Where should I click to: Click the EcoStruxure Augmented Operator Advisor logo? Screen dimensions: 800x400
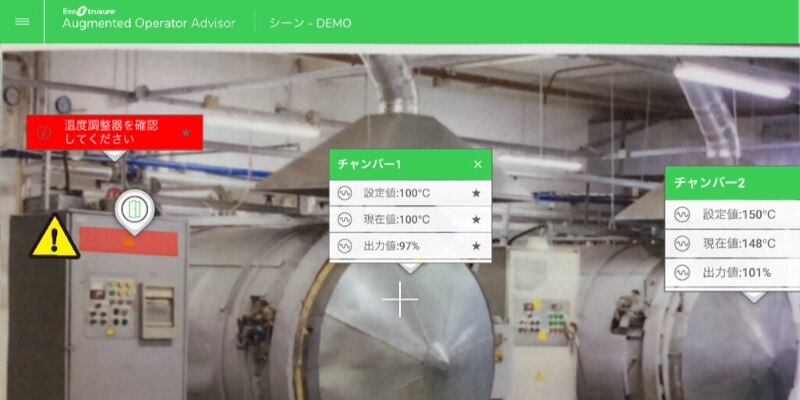(148, 18)
